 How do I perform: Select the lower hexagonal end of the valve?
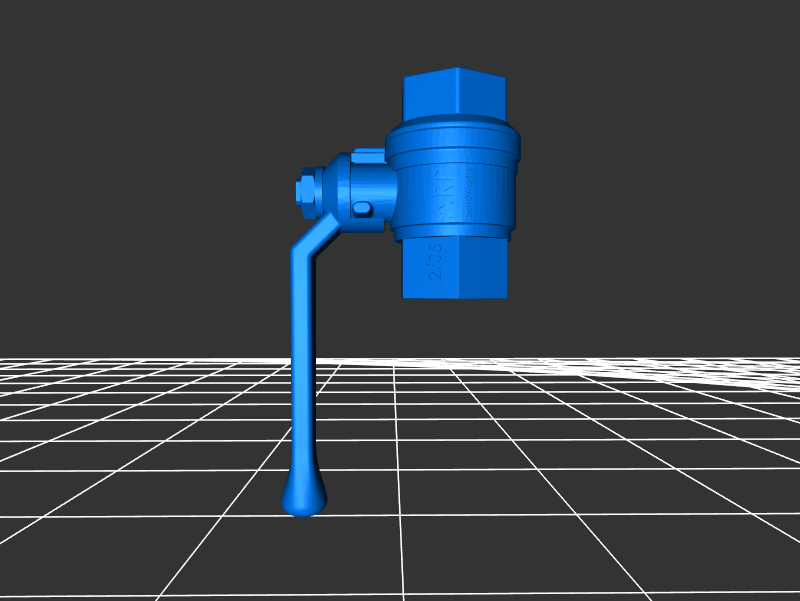click(455, 268)
